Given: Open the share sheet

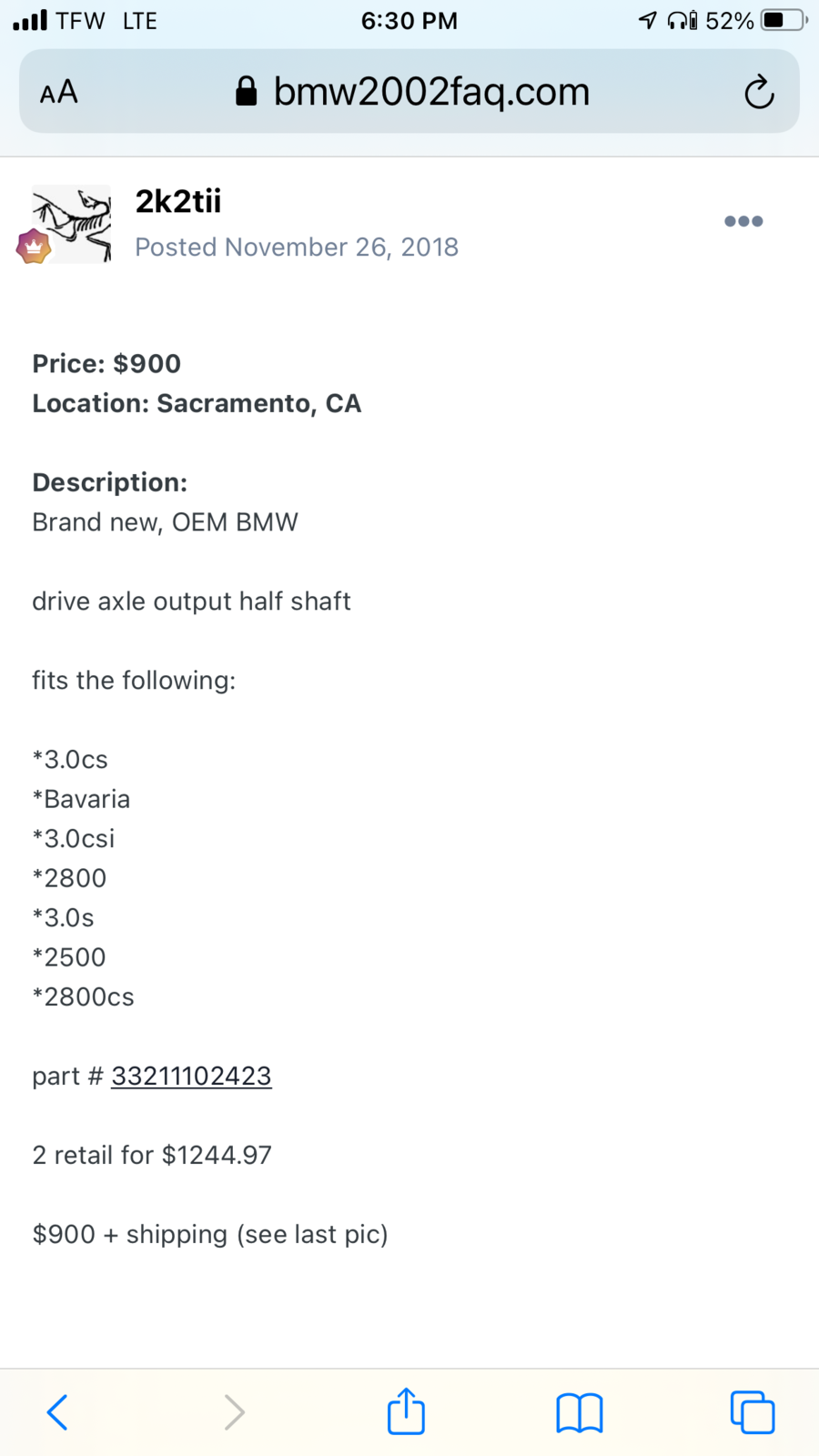Looking at the screenshot, I should pos(406,1411).
